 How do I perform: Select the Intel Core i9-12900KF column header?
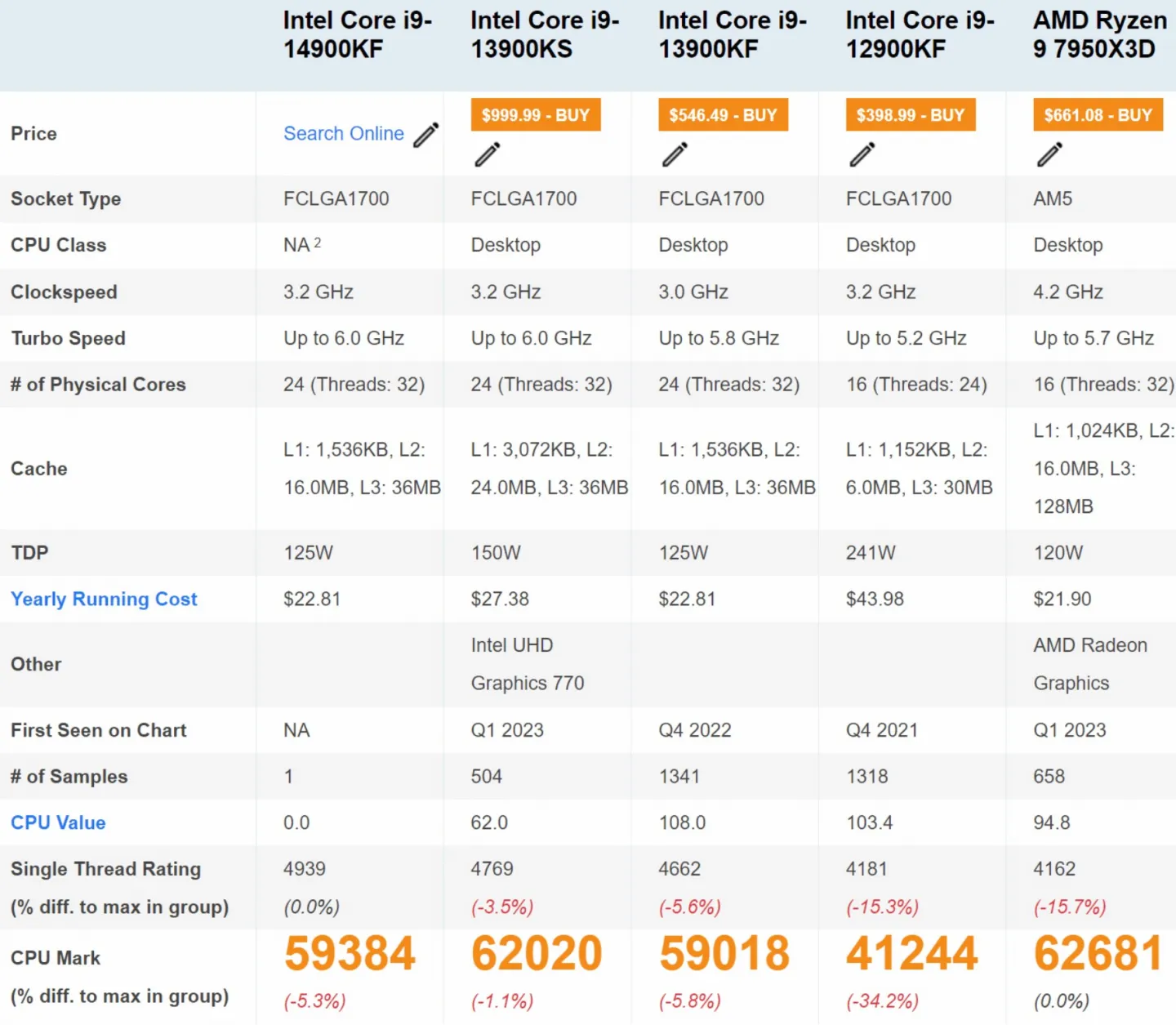click(920, 35)
